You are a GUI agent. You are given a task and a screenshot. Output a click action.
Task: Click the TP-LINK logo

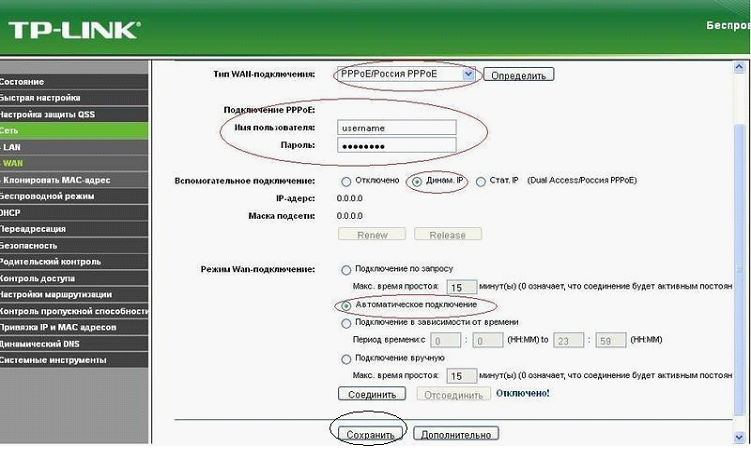click(x=74, y=30)
